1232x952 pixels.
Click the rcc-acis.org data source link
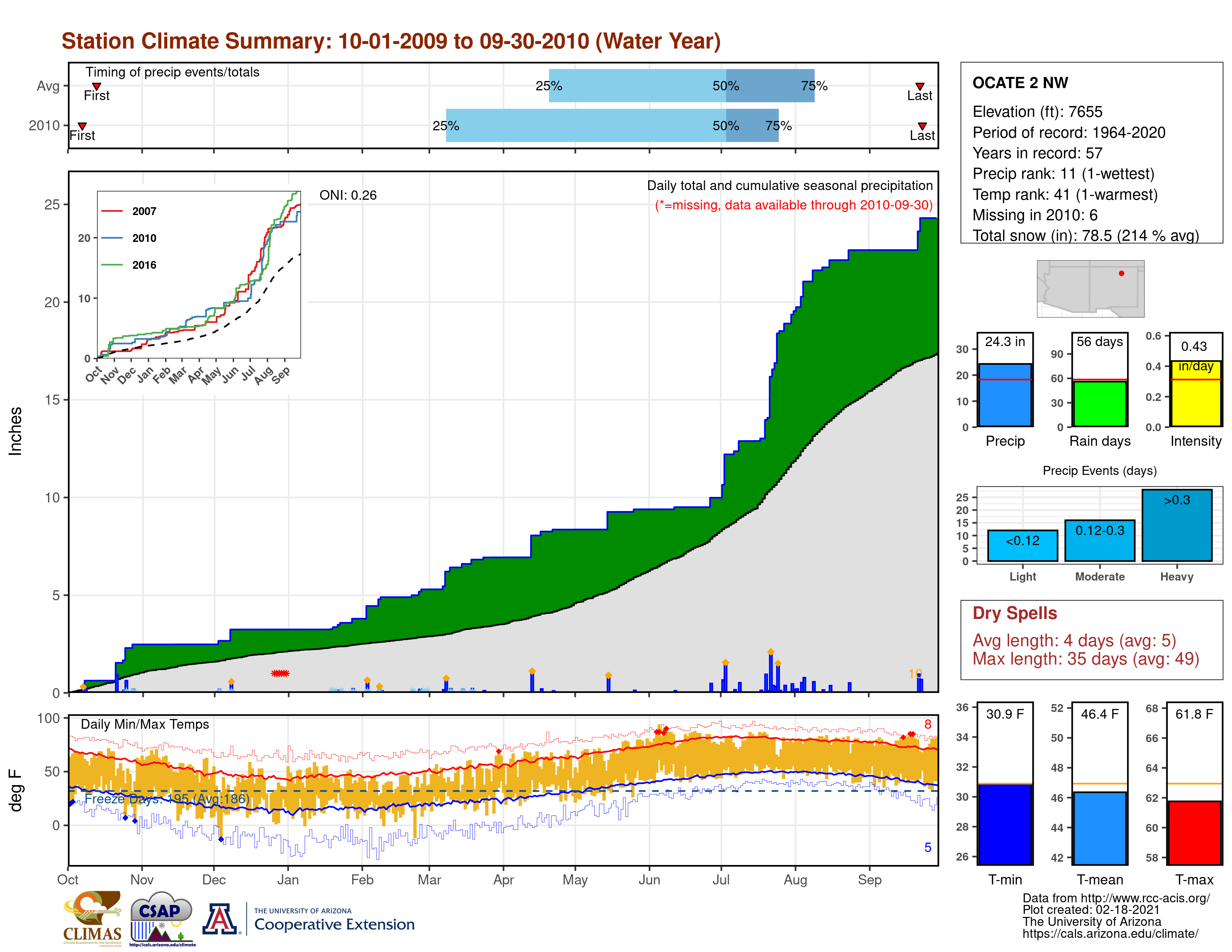[x=1116, y=898]
